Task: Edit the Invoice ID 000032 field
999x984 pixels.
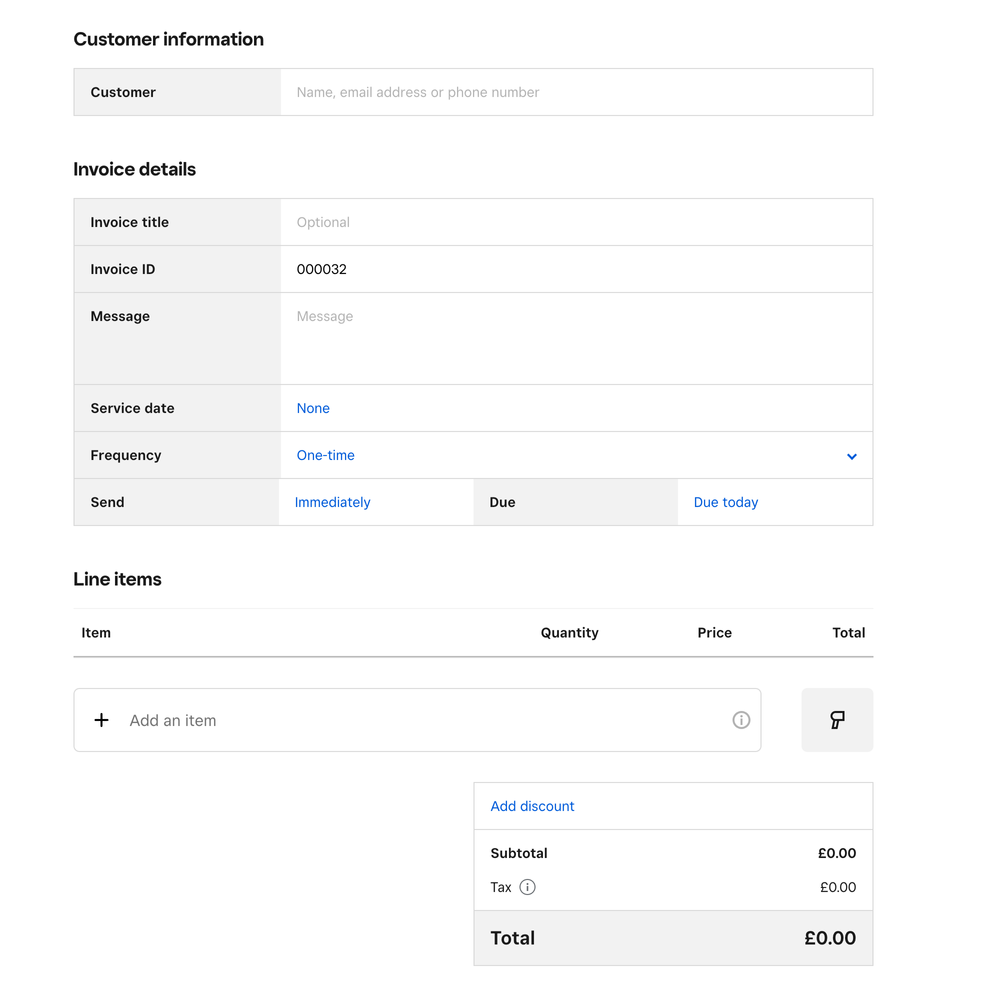Action: [x=575, y=269]
